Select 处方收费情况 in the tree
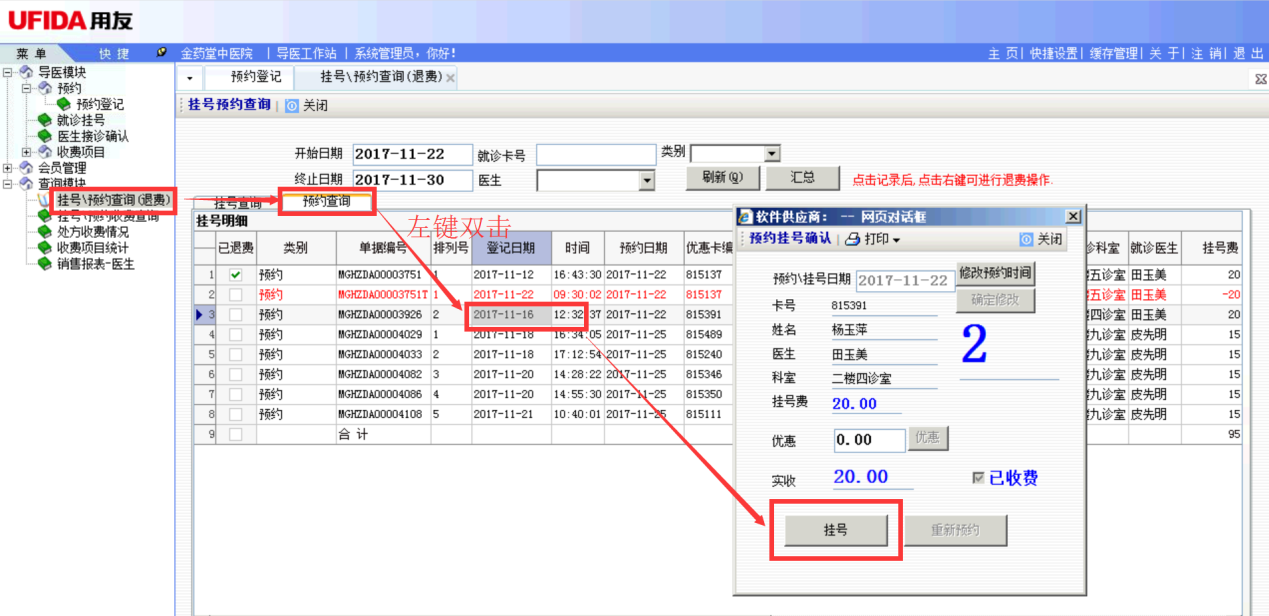Screen dimensions: 1269x616 click(93, 232)
